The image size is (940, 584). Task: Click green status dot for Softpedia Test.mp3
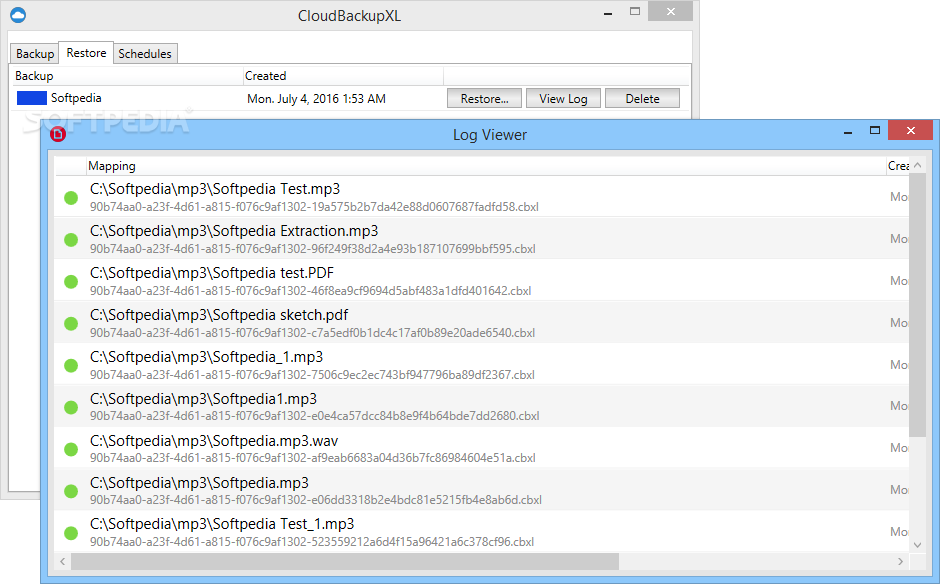(71, 198)
